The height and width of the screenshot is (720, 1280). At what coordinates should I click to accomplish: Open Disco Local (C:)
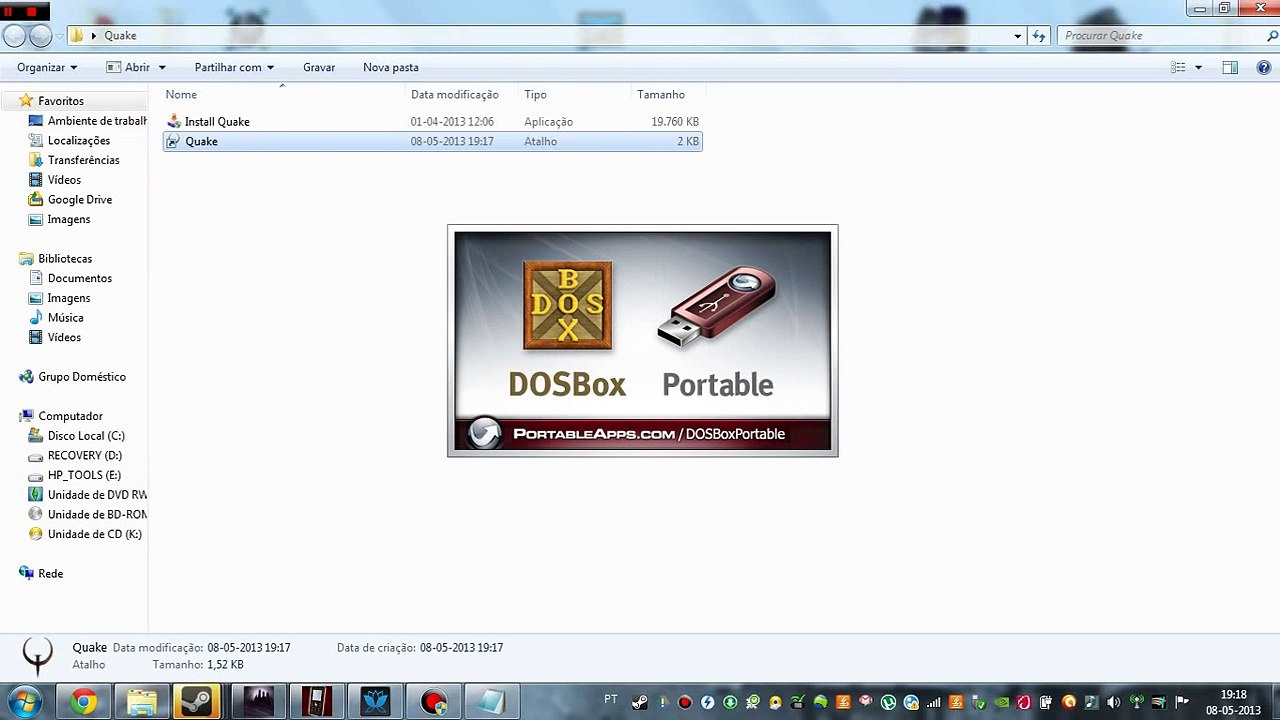tap(86, 436)
